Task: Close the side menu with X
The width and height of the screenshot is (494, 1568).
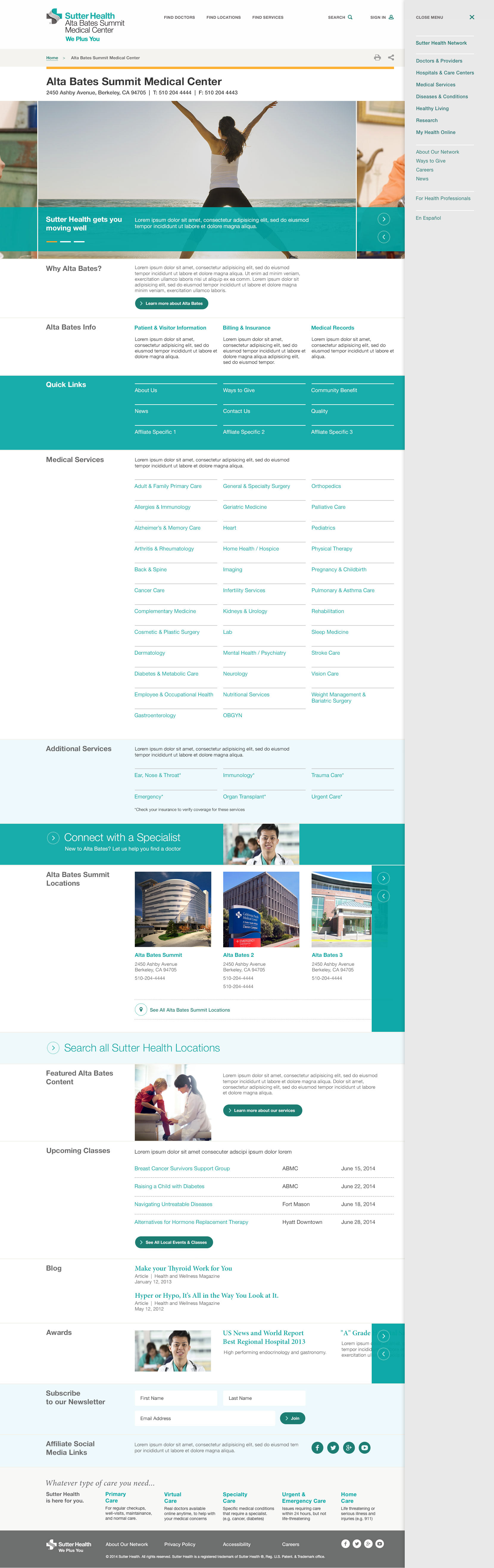Action: pos(471,17)
